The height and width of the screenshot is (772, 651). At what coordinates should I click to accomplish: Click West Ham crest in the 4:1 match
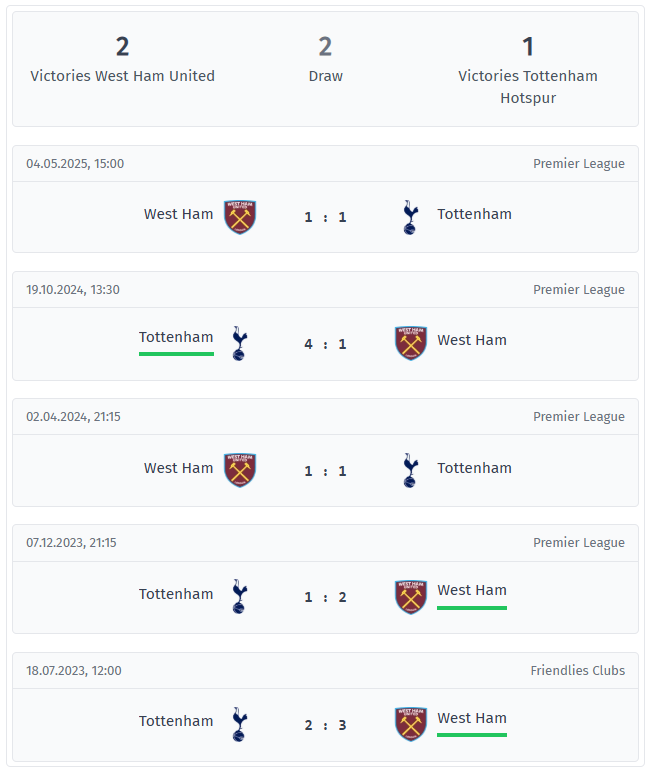[x=411, y=343]
